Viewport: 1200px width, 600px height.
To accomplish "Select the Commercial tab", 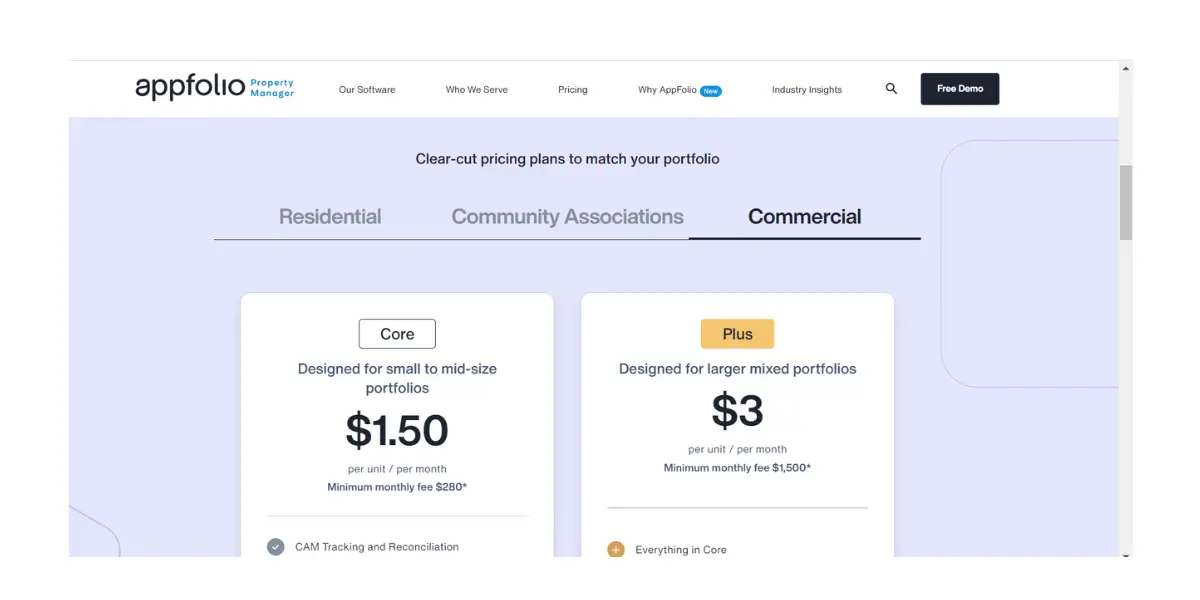I will (805, 216).
